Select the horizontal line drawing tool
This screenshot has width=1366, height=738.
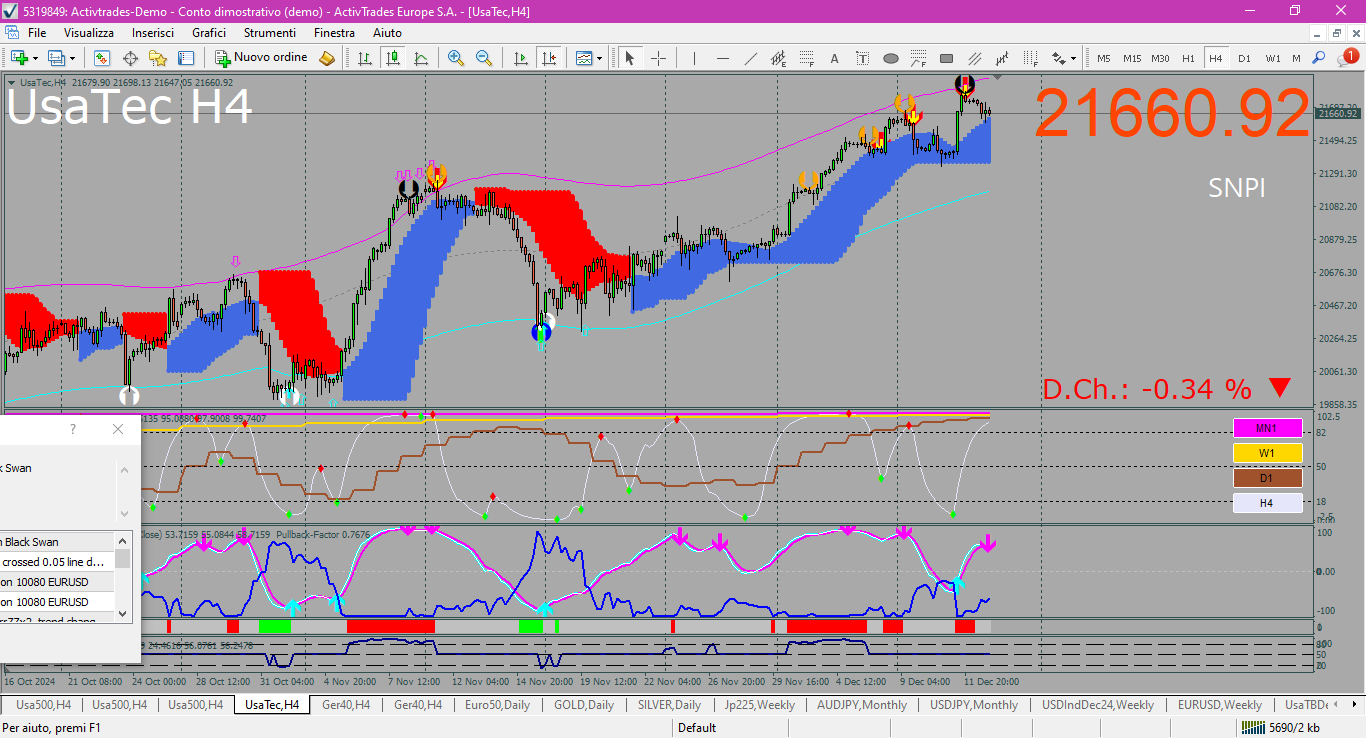coord(723,58)
